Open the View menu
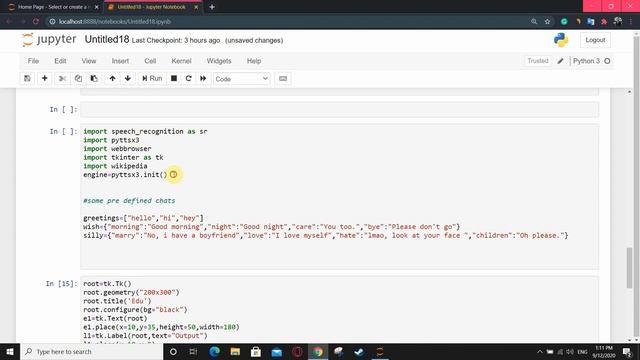 (89, 61)
